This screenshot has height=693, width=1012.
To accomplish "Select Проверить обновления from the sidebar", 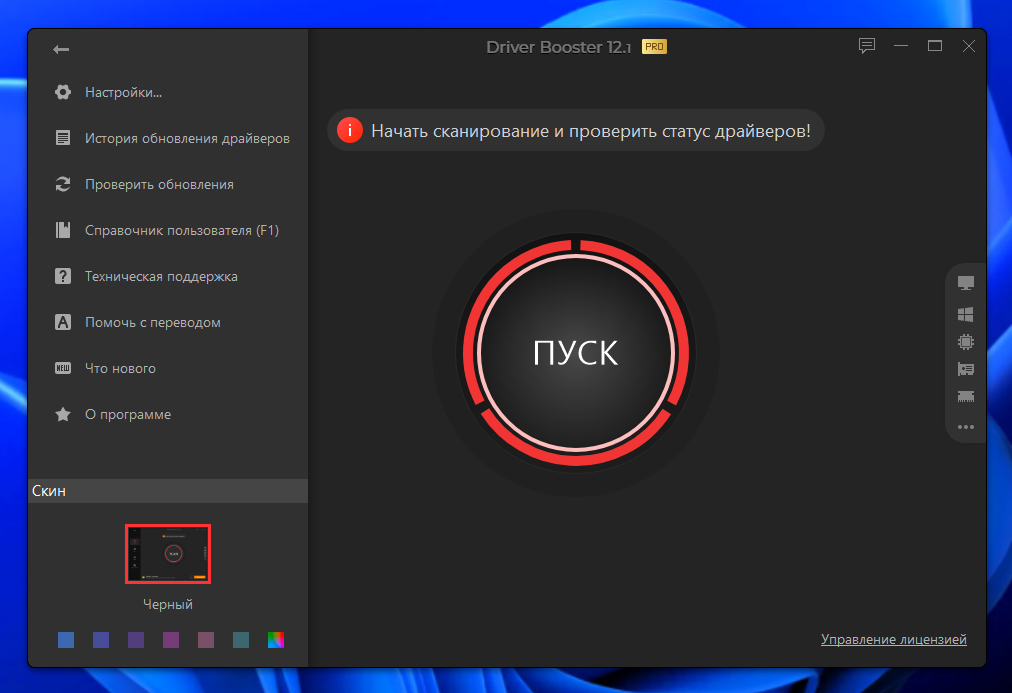I will 159,184.
